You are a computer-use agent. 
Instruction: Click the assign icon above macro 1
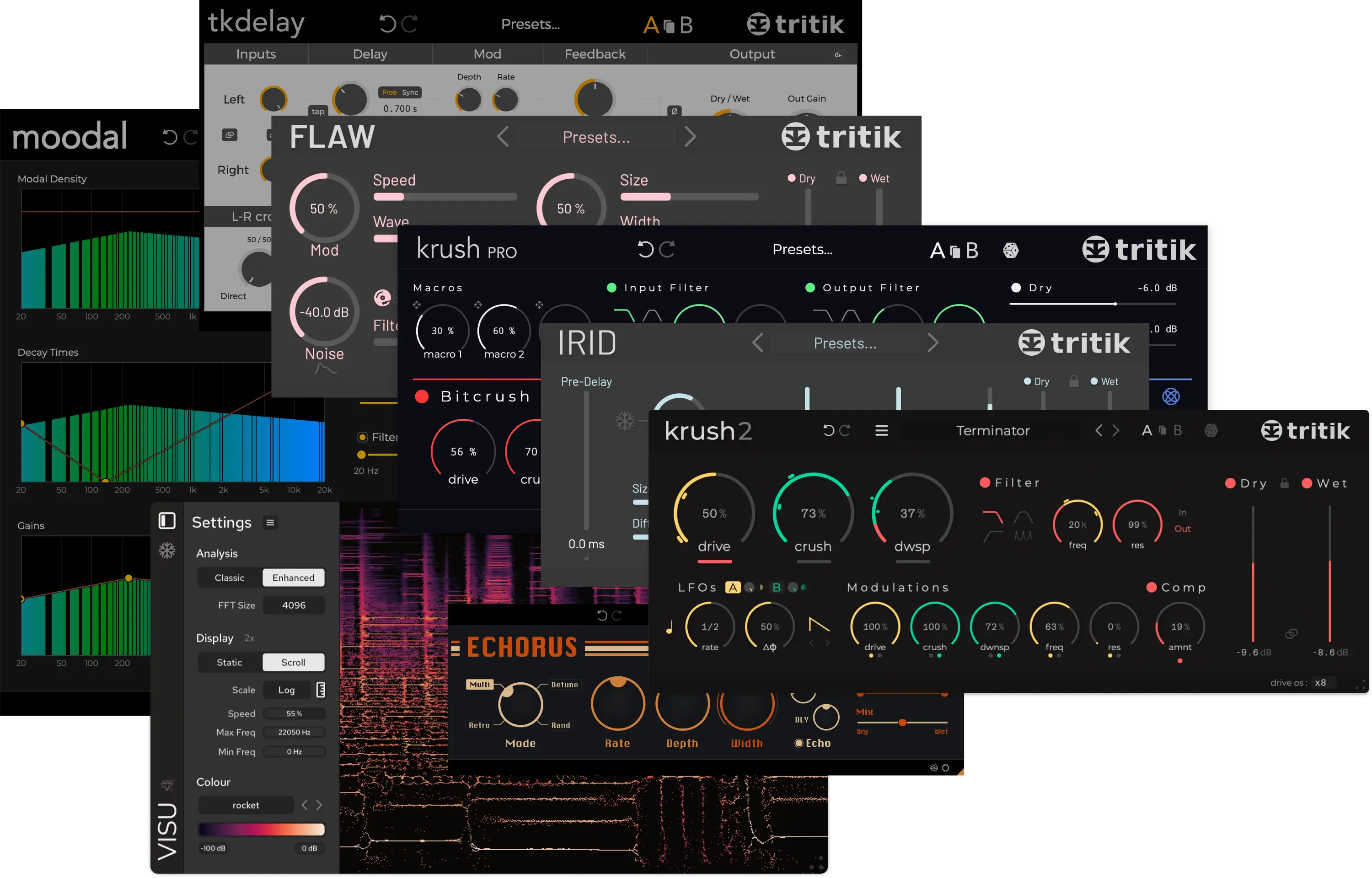click(x=417, y=305)
